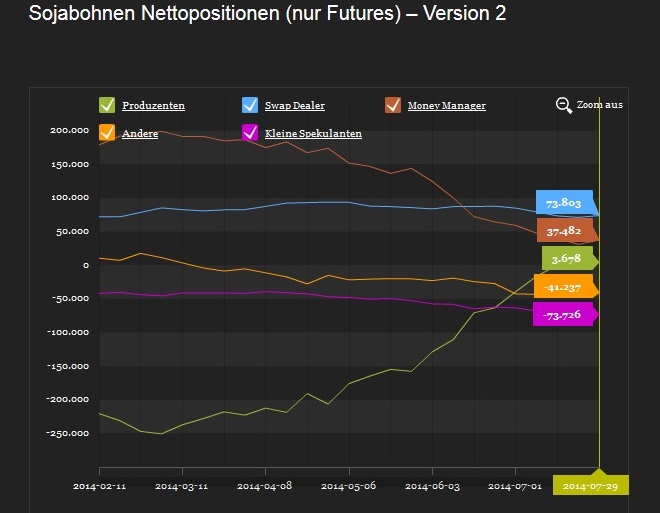Screen dimensions: 660x513
Task: Toggle the orange Andere checkbox
Action: (x=107, y=133)
